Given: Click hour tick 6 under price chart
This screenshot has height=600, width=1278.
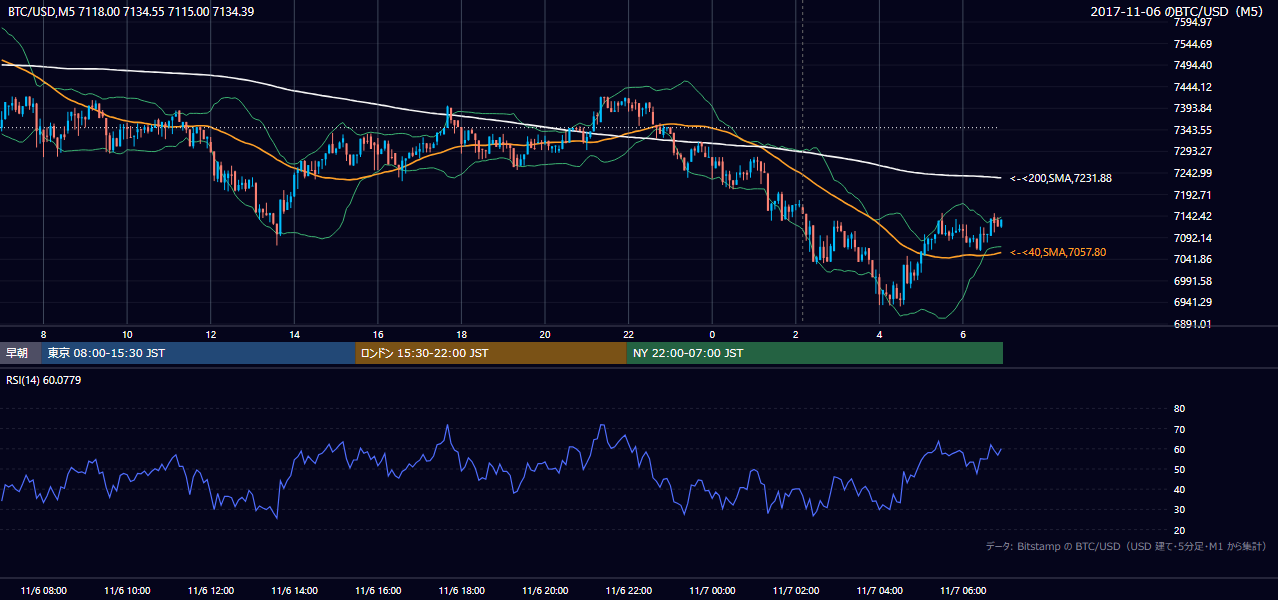Looking at the screenshot, I should click(962, 334).
